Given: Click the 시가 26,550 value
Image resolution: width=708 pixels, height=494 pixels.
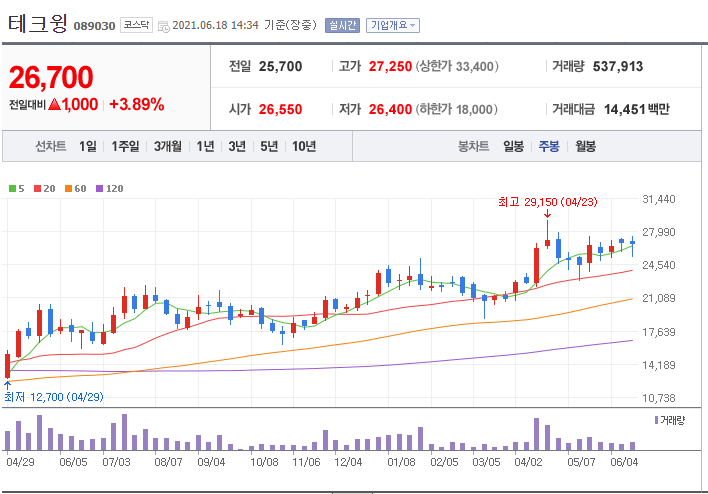Looking at the screenshot, I should tap(280, 109).
